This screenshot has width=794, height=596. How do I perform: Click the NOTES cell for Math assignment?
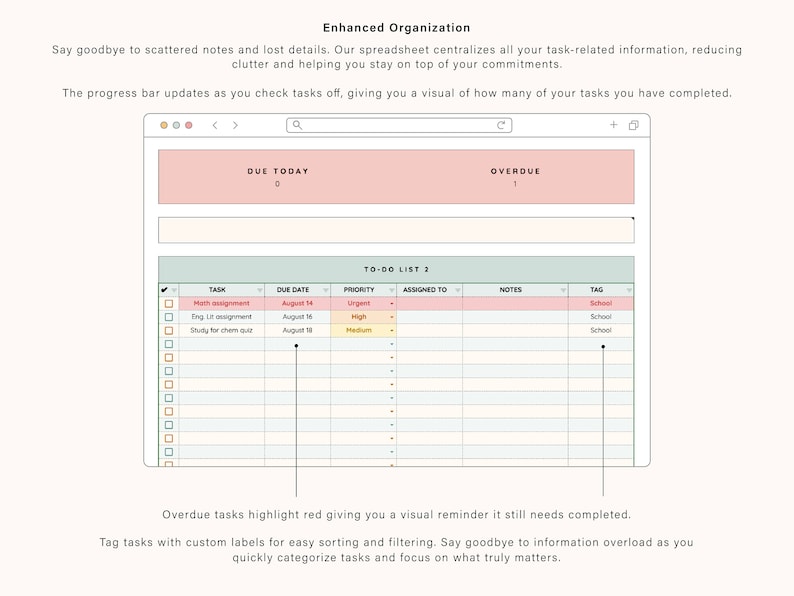[515, 303]
